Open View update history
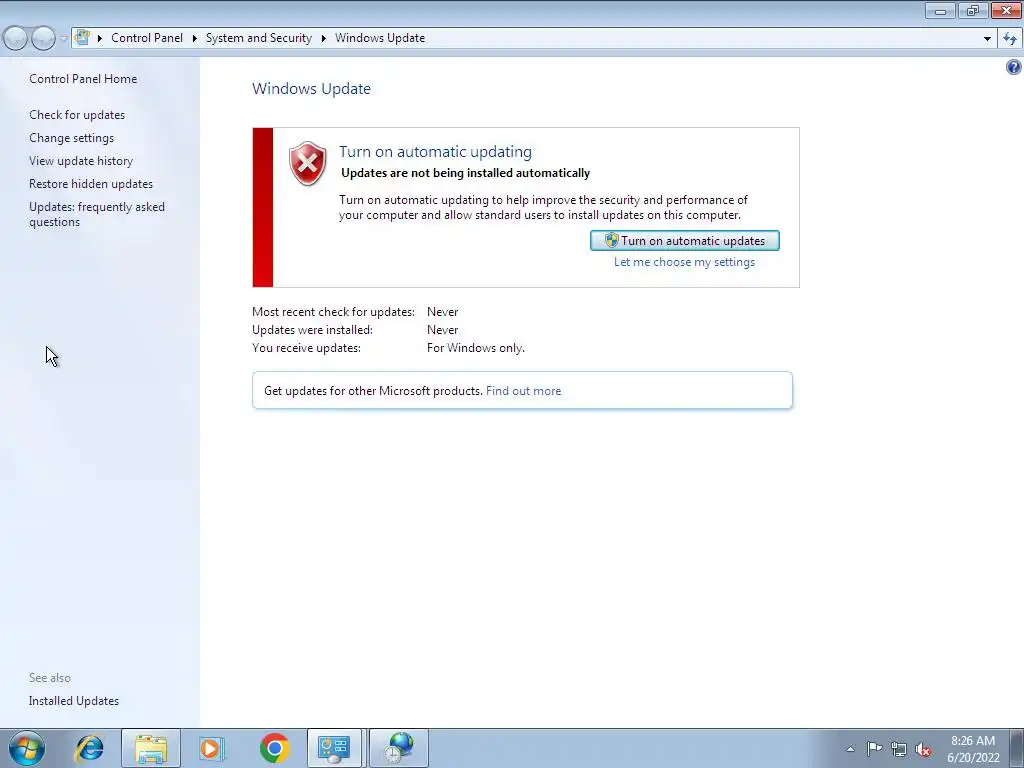 [x=81, y=161]
